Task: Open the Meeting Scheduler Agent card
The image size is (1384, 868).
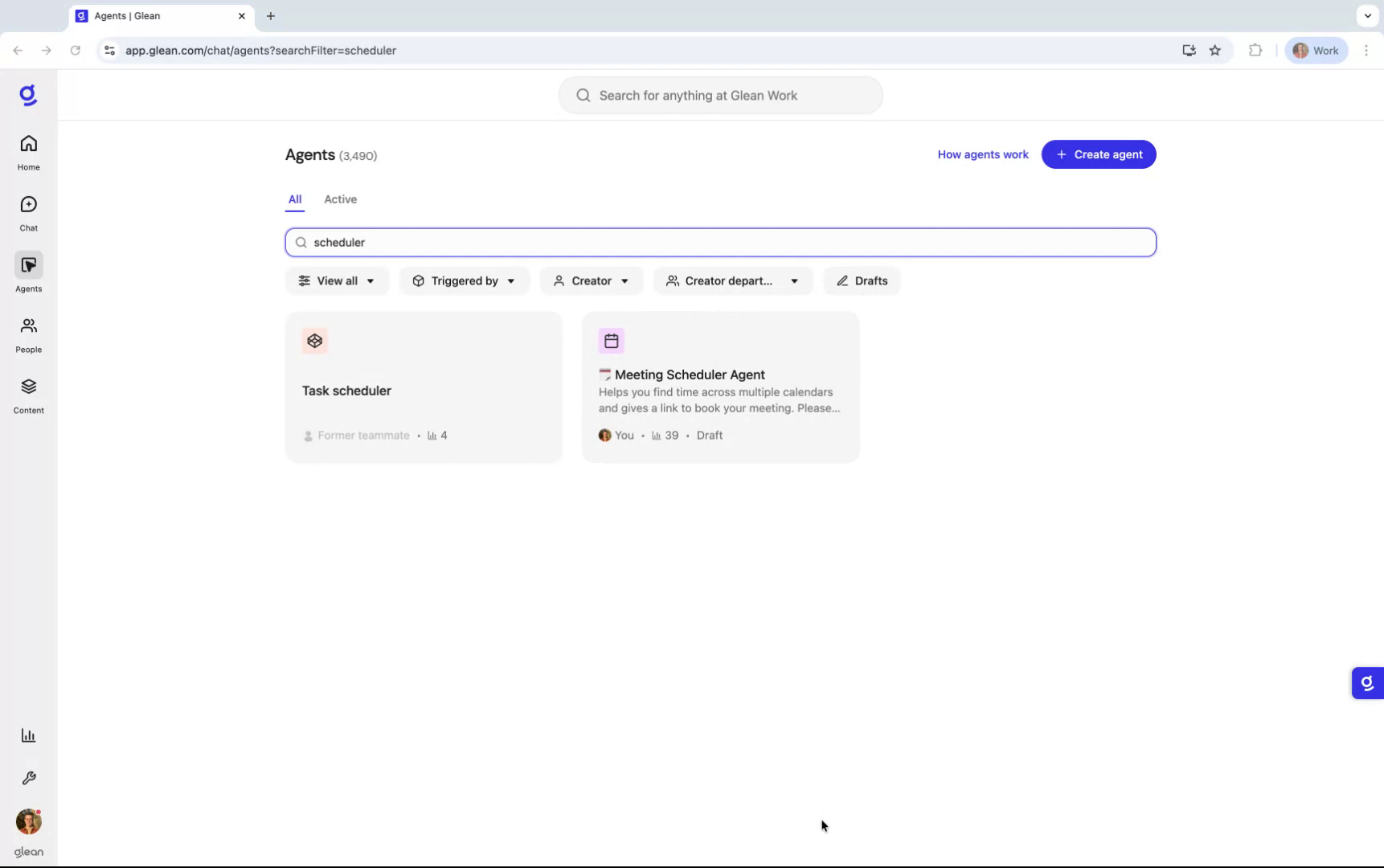Action: (720, 387)
